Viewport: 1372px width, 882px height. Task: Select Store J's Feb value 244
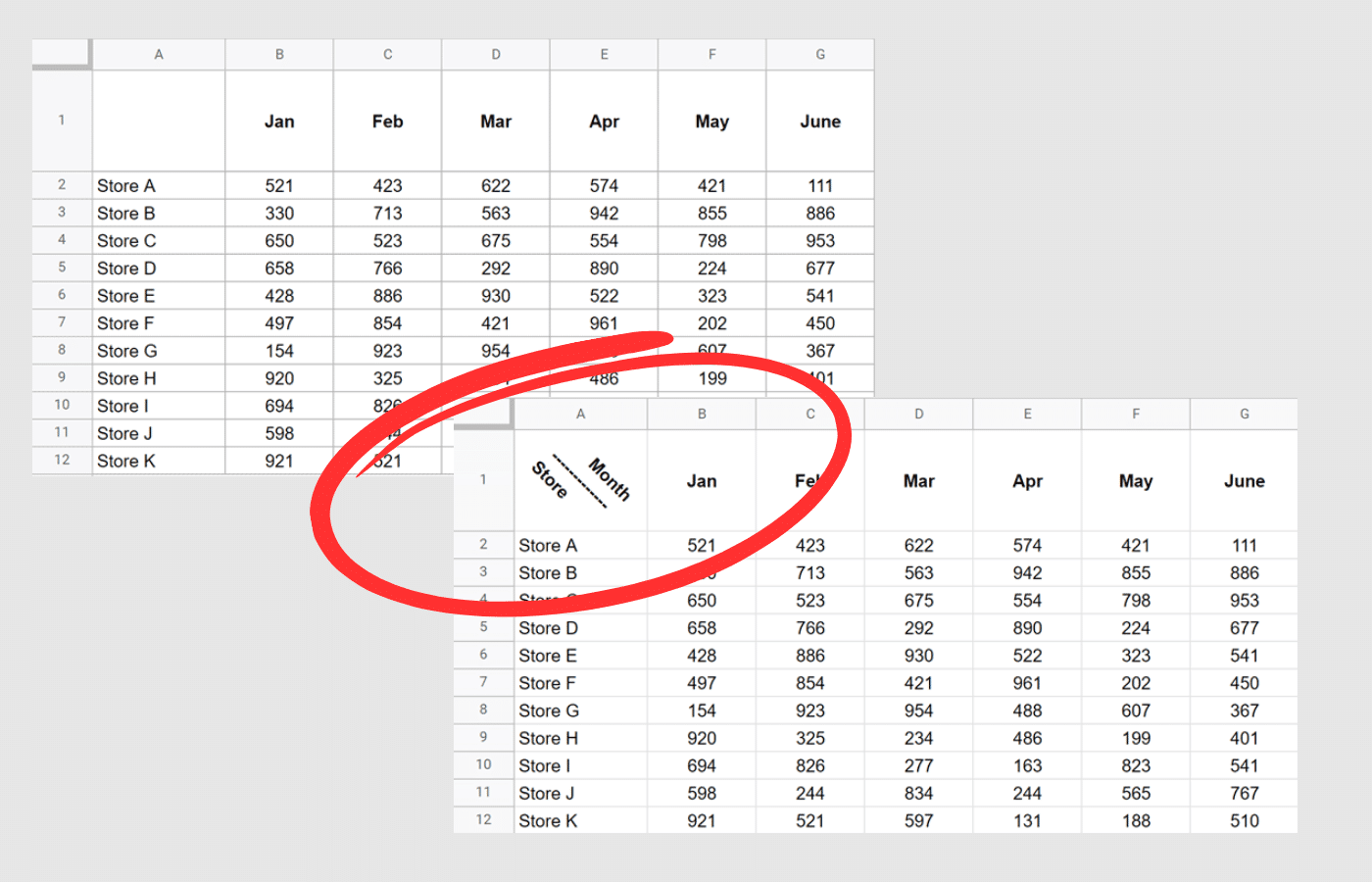click(x=810, y=793)
